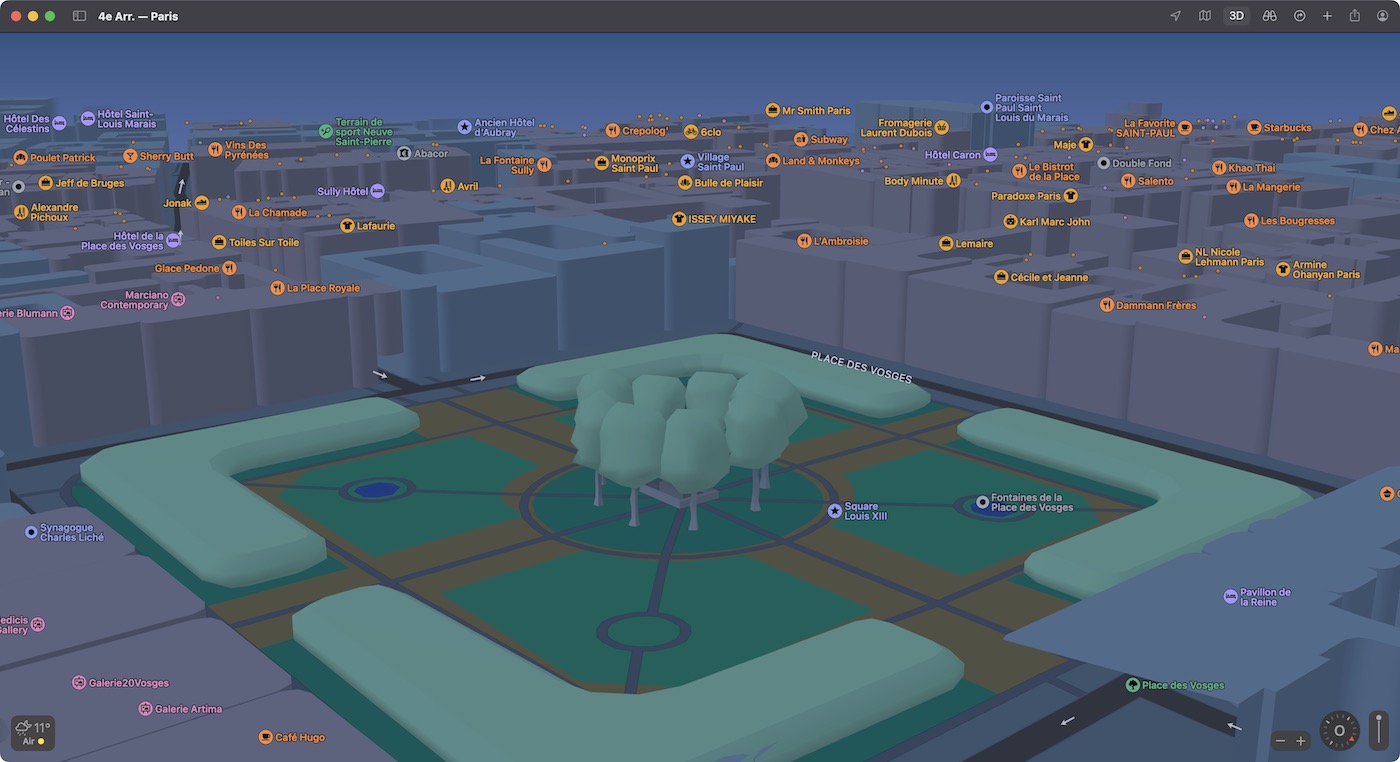Select NL Nicole Lehmann Paris pin
The width and height of the screenshot is (1400, 762).
pyautogui.click(x=1186, y=256)
